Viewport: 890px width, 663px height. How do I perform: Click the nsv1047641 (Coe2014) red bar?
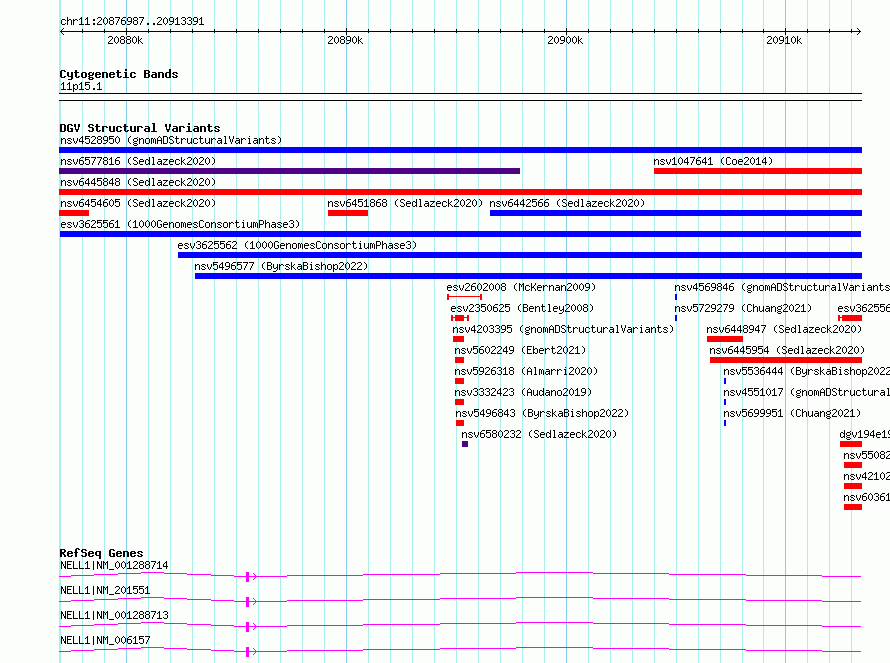[758, 171]
